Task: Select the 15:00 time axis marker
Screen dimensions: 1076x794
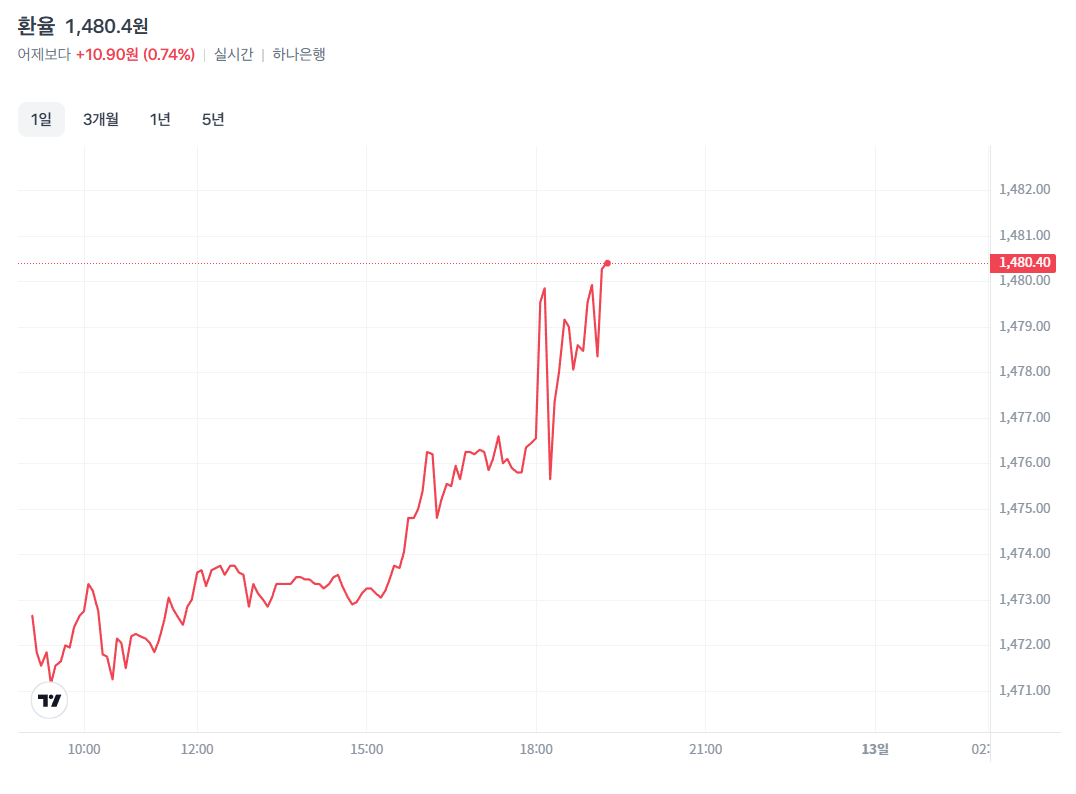Action: click(367, 749)
